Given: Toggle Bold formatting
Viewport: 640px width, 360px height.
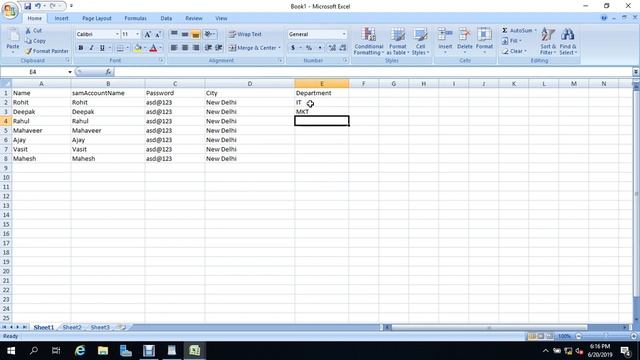Looking at the screenshot, I should (81, 48).
